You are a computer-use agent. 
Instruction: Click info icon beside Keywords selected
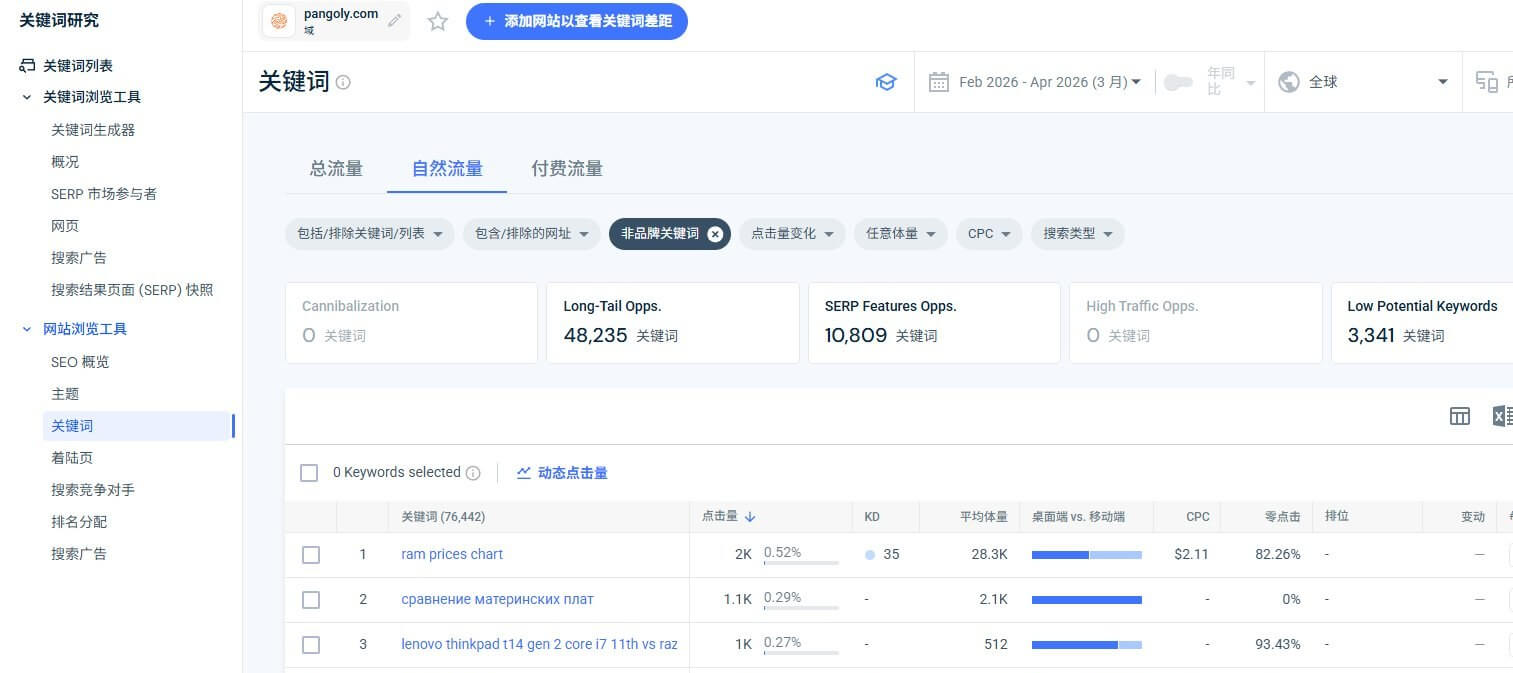[473, 473]
